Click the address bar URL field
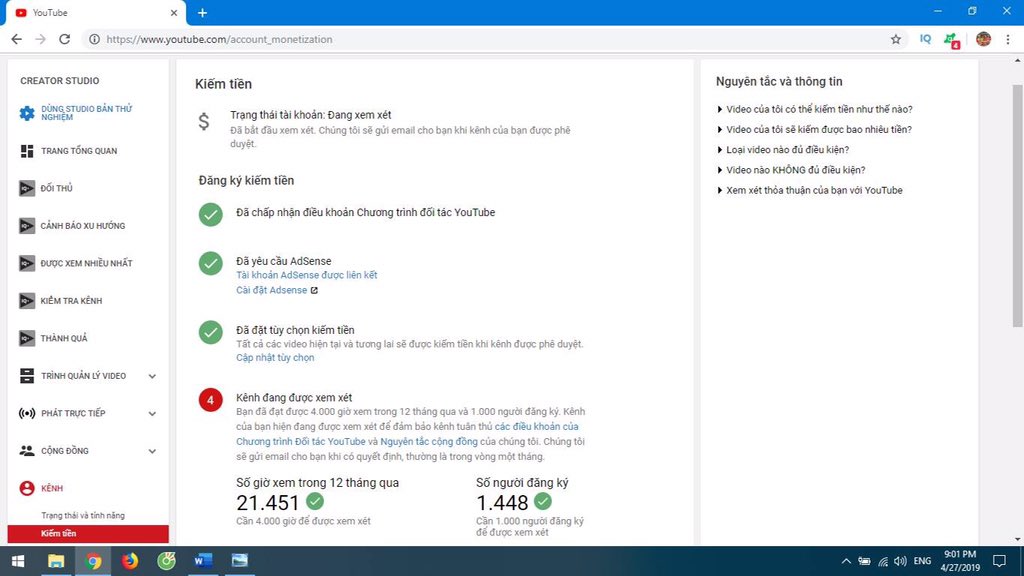1024x576 pixels. pos(495,39)
